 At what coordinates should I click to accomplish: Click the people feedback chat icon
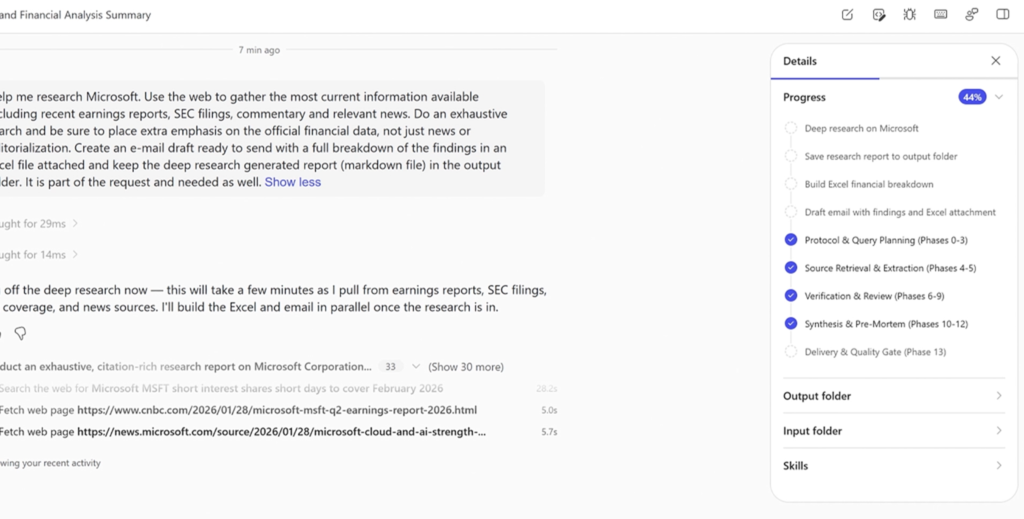pos(971,15)
